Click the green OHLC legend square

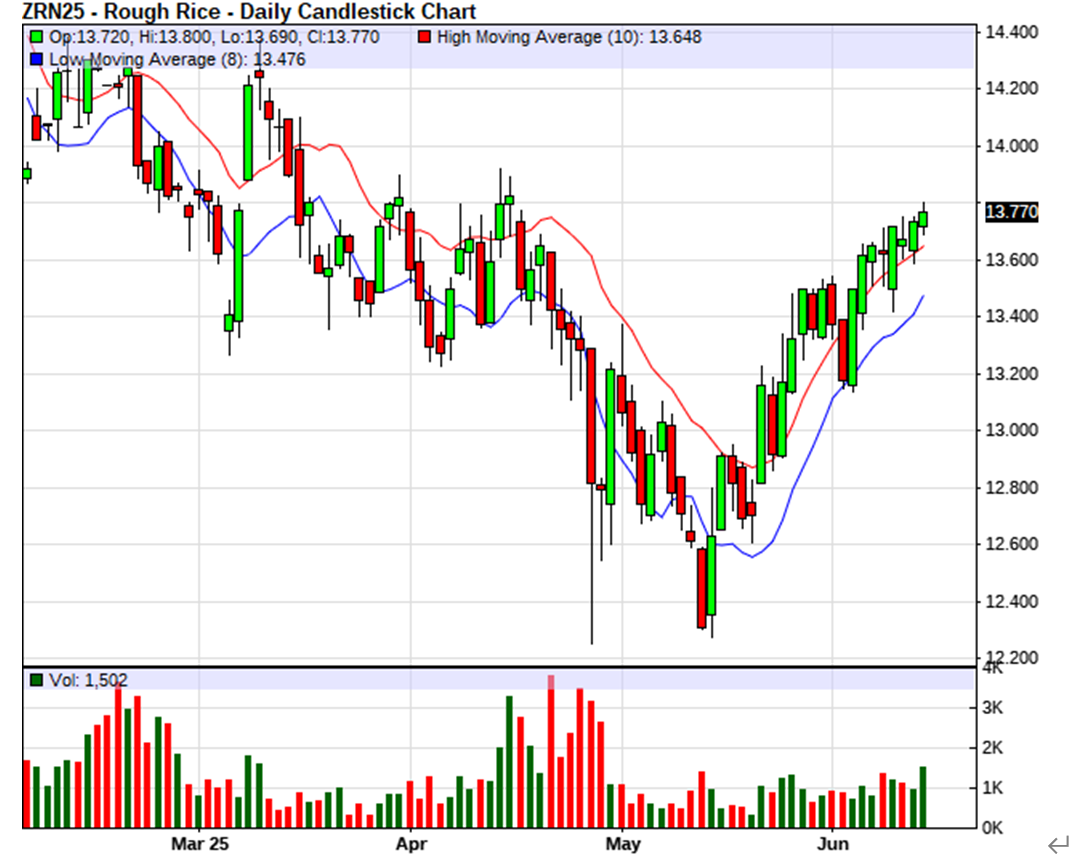coord(35,37)
